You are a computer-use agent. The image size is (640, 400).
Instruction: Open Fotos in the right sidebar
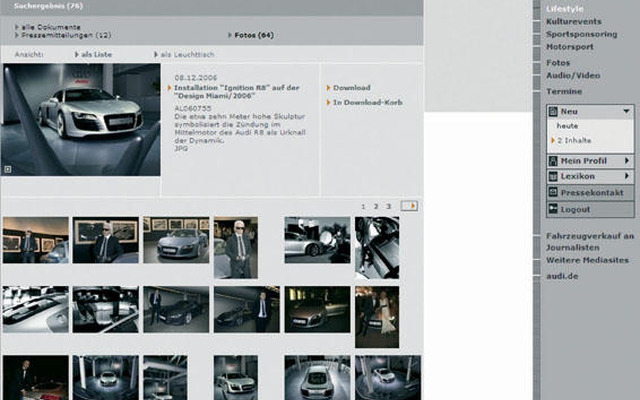[558, 63]
